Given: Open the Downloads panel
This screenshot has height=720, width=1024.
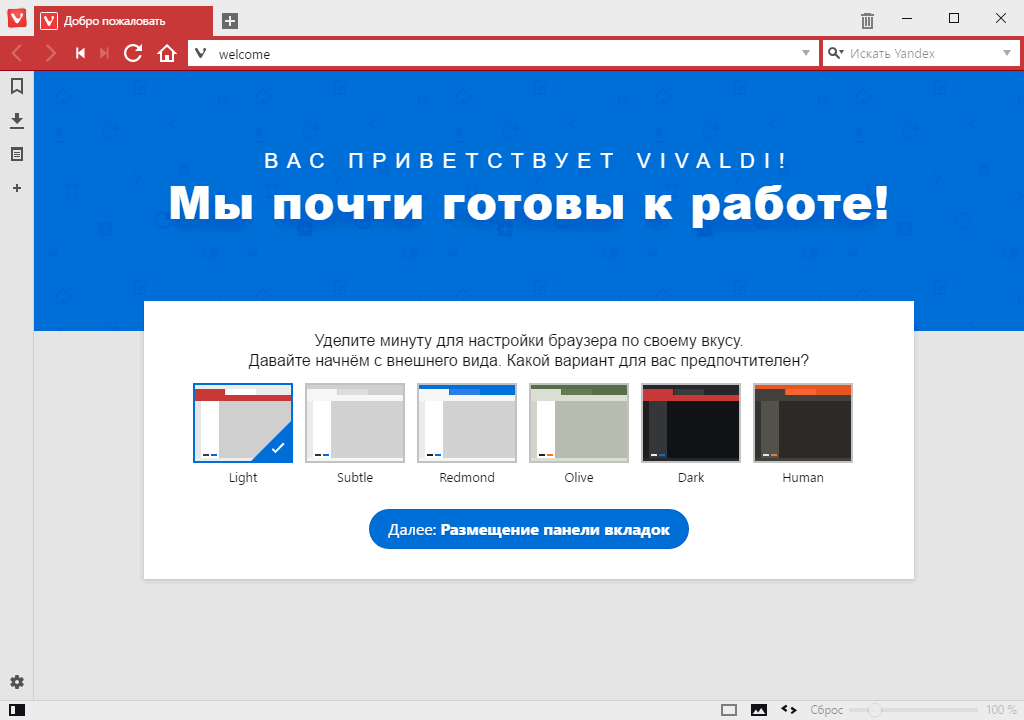Looking at the screenshot, I should [16, 119].
